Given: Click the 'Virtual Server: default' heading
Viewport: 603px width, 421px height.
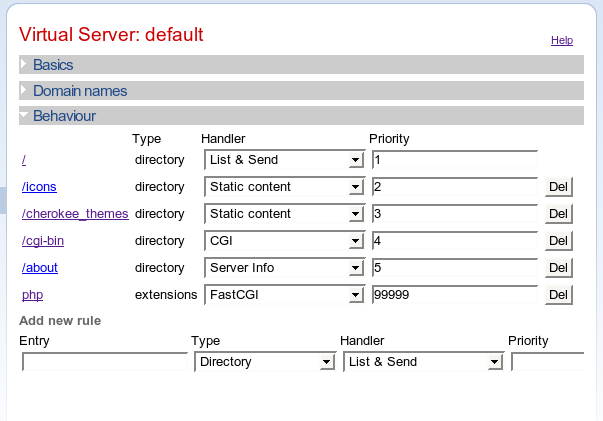Looking at the screenshot, I should pyautogui.click(x=111, y=34).
